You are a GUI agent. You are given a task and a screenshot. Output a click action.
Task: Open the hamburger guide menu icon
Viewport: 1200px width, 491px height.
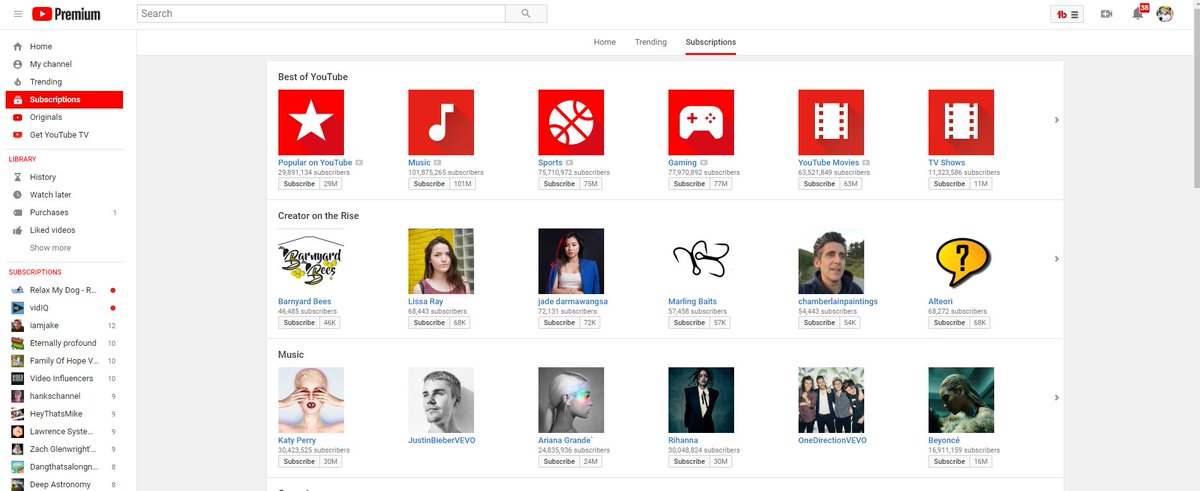18,14
